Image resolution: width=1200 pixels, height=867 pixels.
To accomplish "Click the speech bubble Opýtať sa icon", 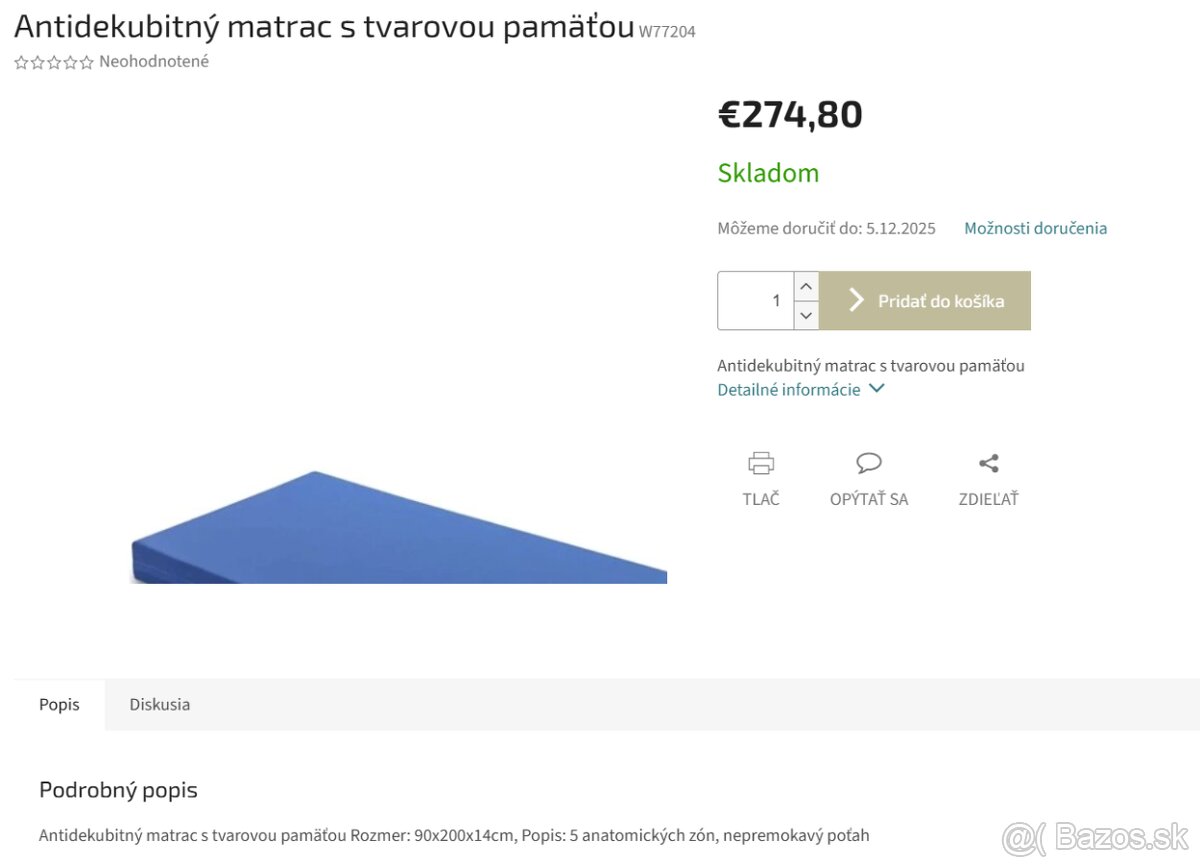I will [x=869, y=463].
